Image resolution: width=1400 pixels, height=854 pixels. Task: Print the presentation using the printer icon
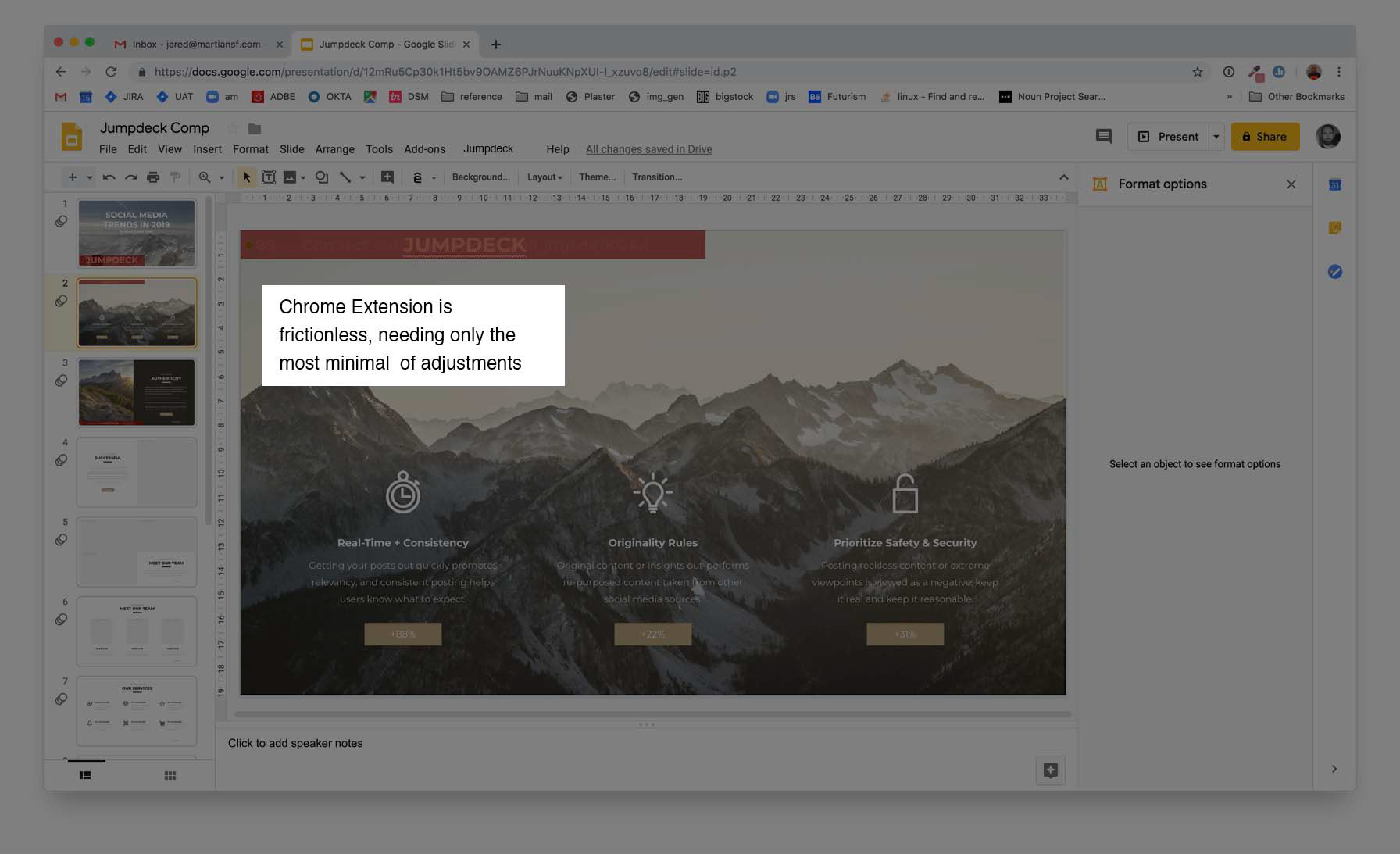[153, 177]
